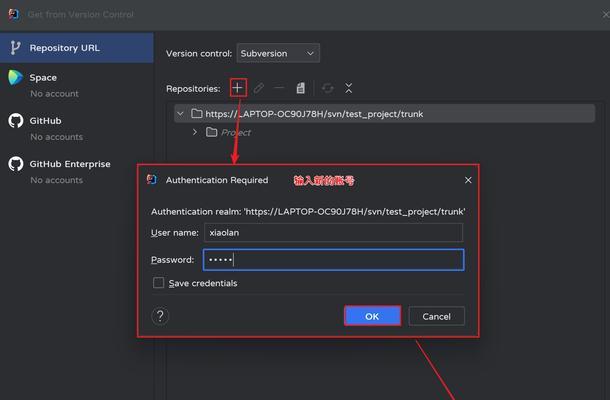Image resolution: width=610 pixels, height=400 pixels.
Task: Select Repository URL in sidebar
Action: click(77, 48)
